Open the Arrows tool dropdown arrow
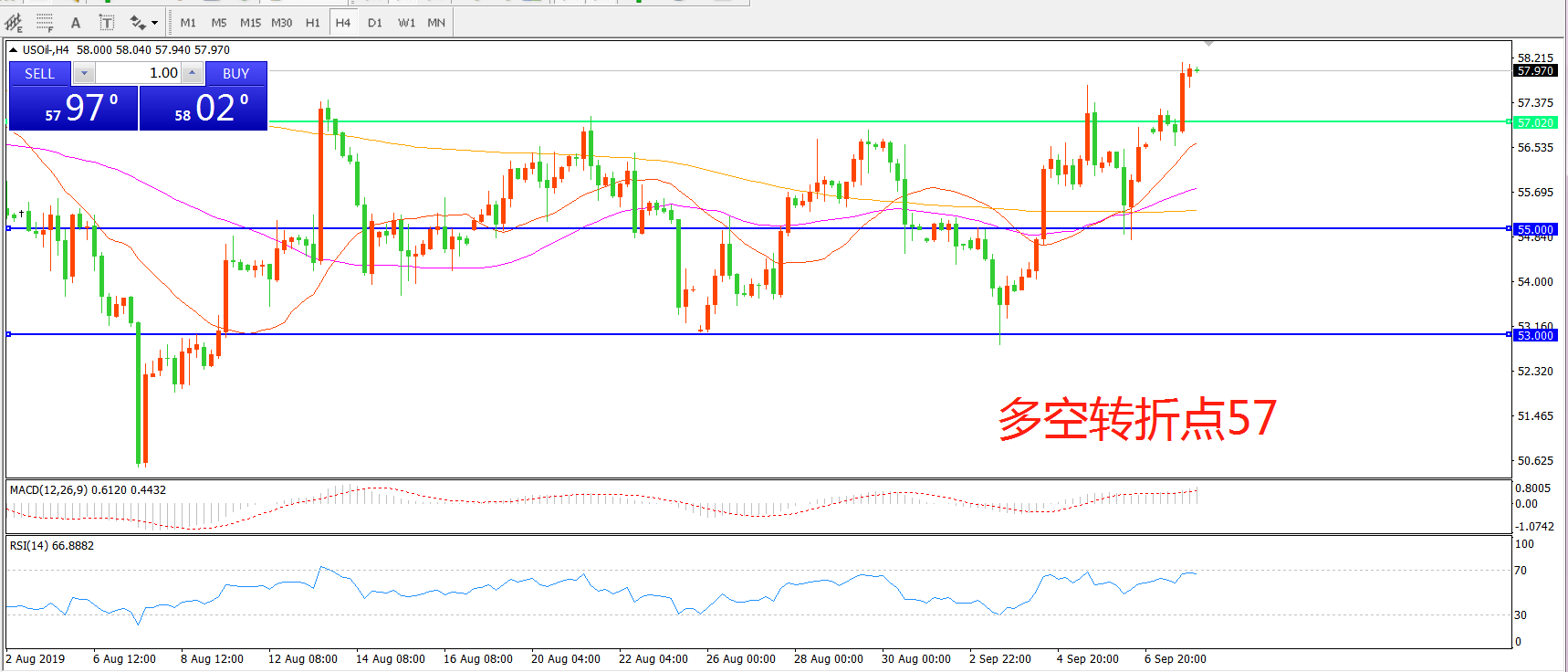Image resolution: width=1568 pixels, height=672 pixels. (154, 23)
